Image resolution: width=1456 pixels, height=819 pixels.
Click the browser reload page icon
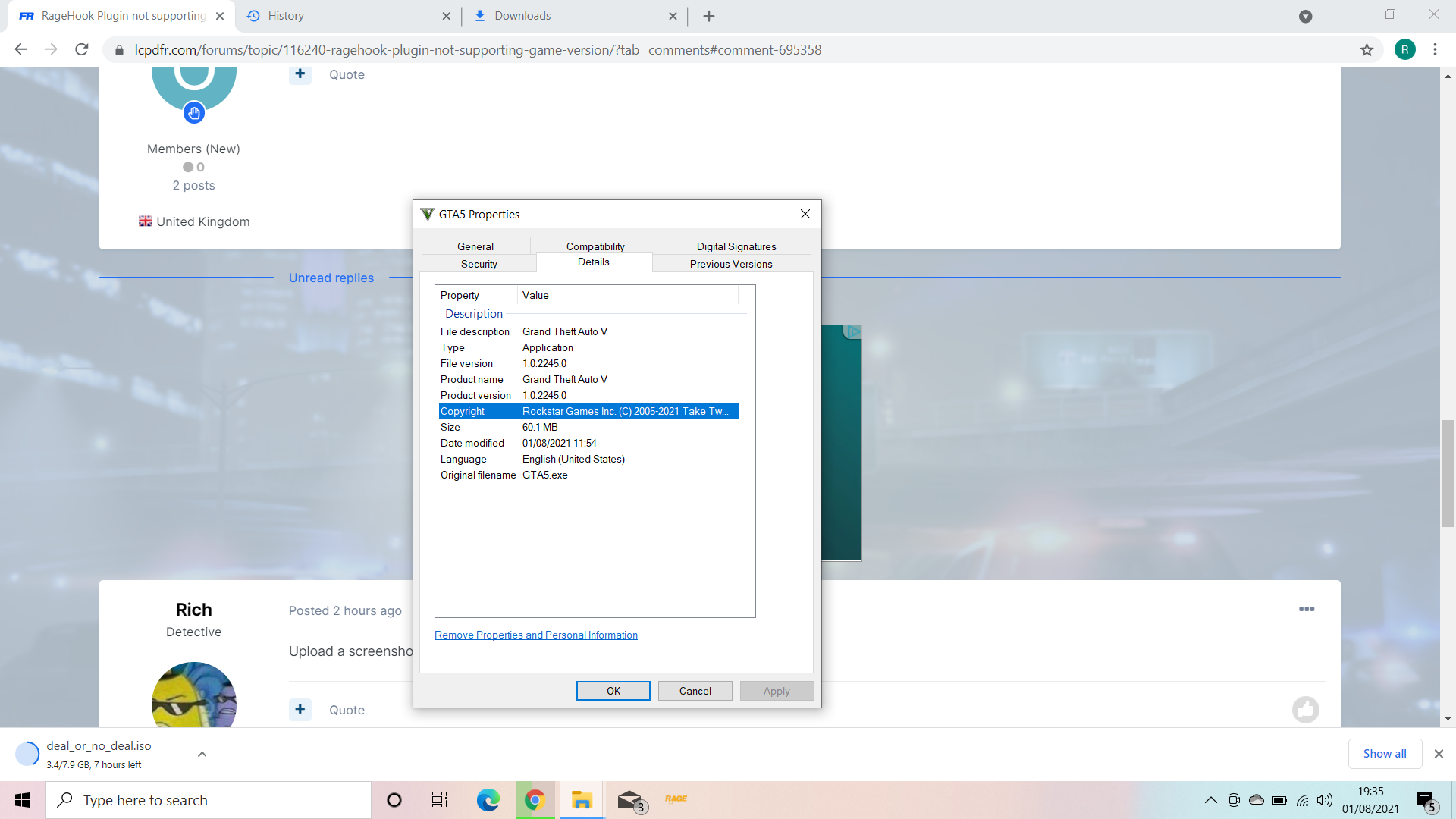click(x=82, y=50)
